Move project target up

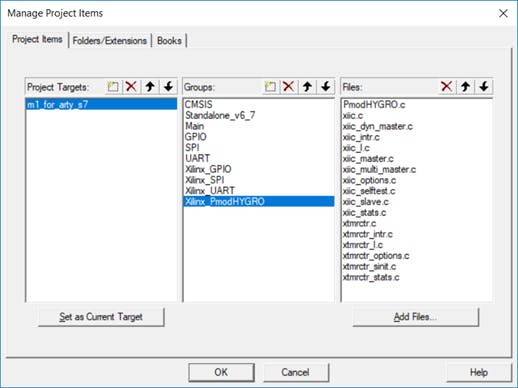coord(150,87)
